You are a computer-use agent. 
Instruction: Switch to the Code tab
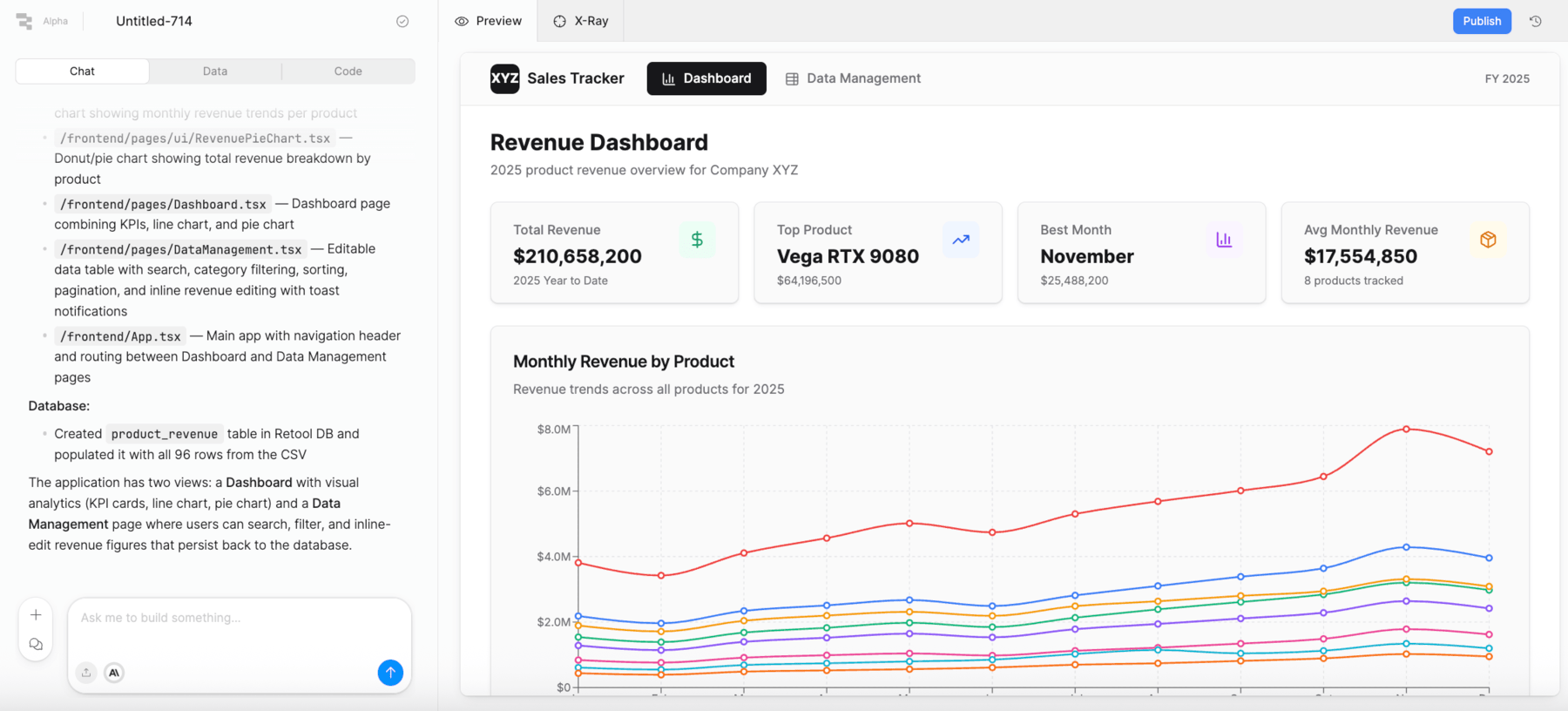[x=348, y=71]
